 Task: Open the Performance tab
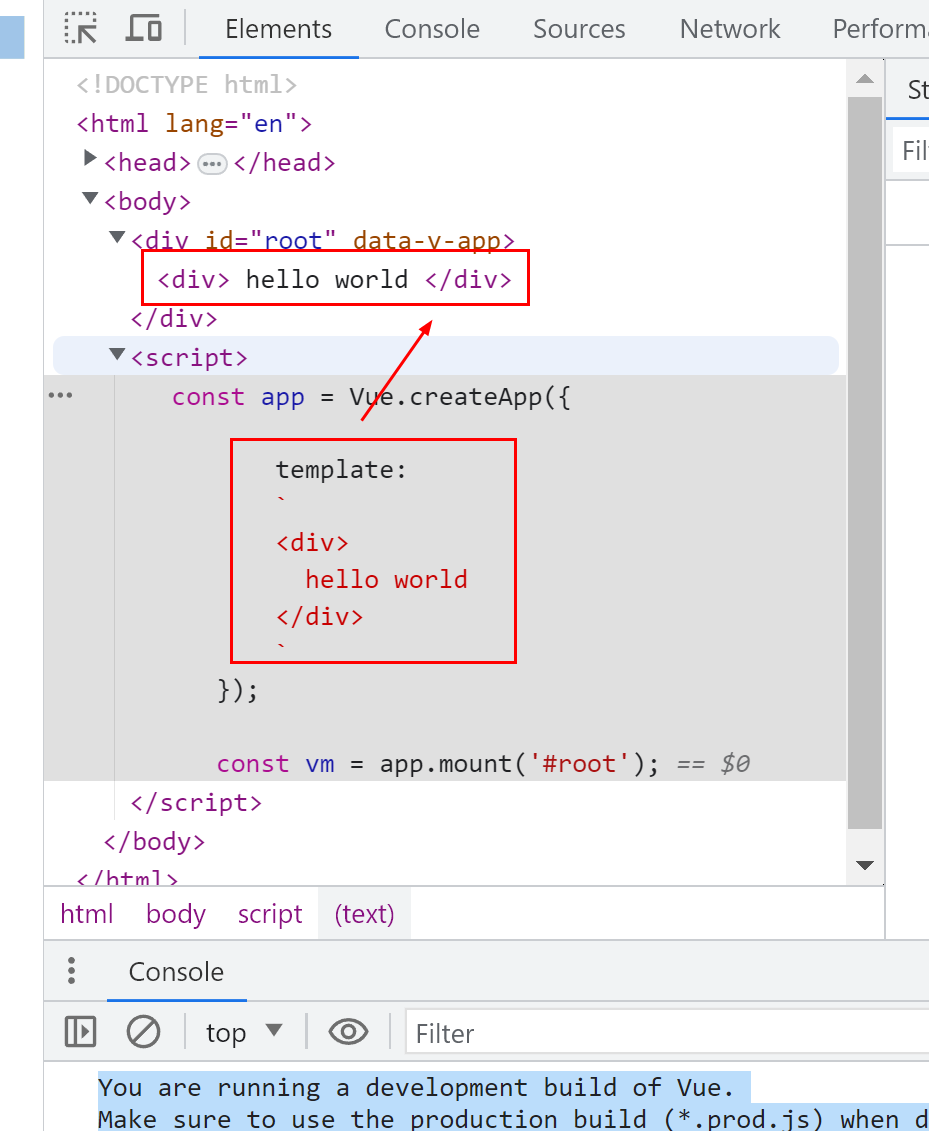pyautogui.click(x=881, y=29)
